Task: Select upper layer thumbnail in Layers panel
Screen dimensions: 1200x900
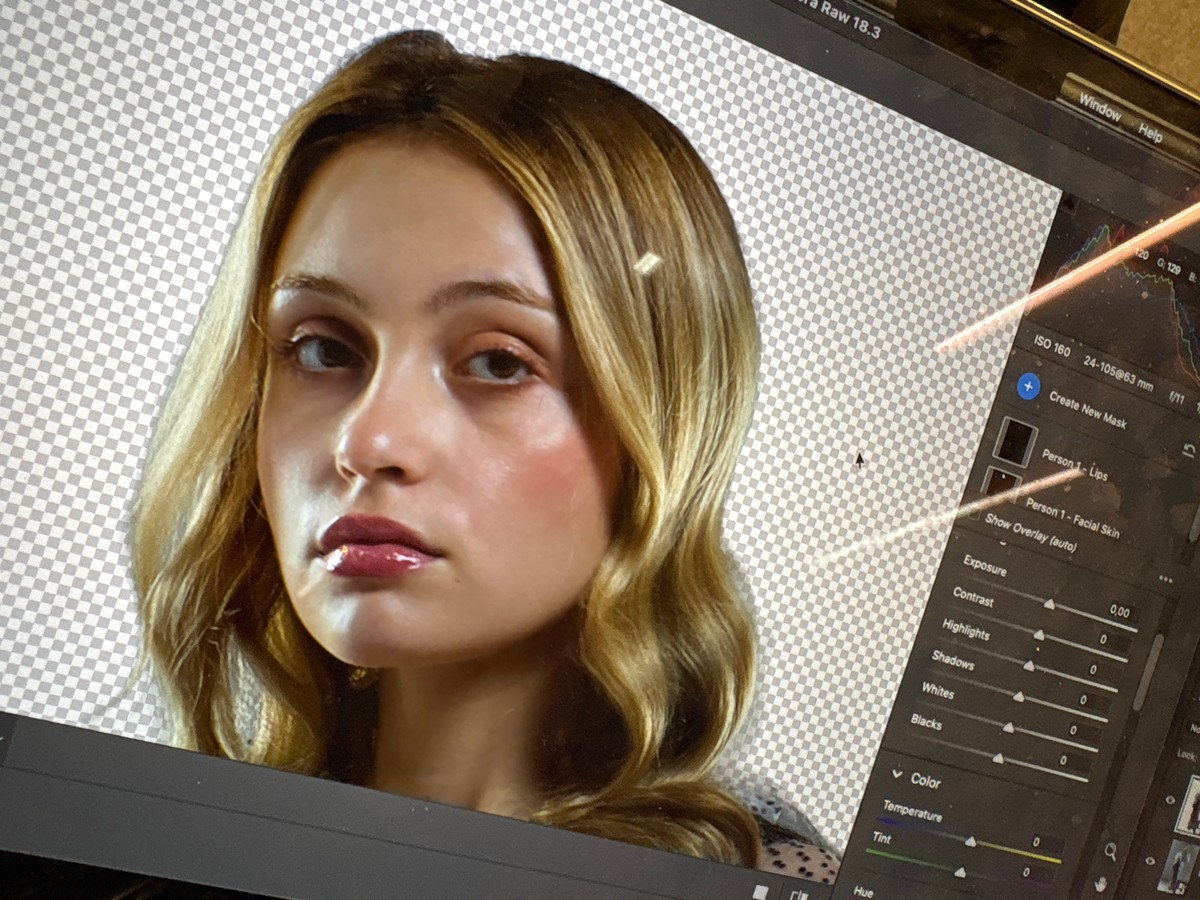Action: pyautogui.click(x=1190, y=805)
